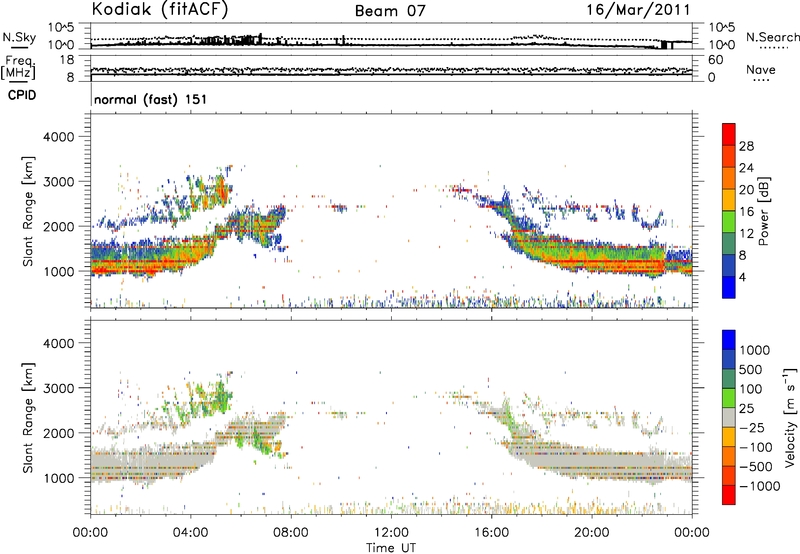Select 'Slant Range [km]' label of velocity panel
The image size is (800, 554).
click(28, 418)
